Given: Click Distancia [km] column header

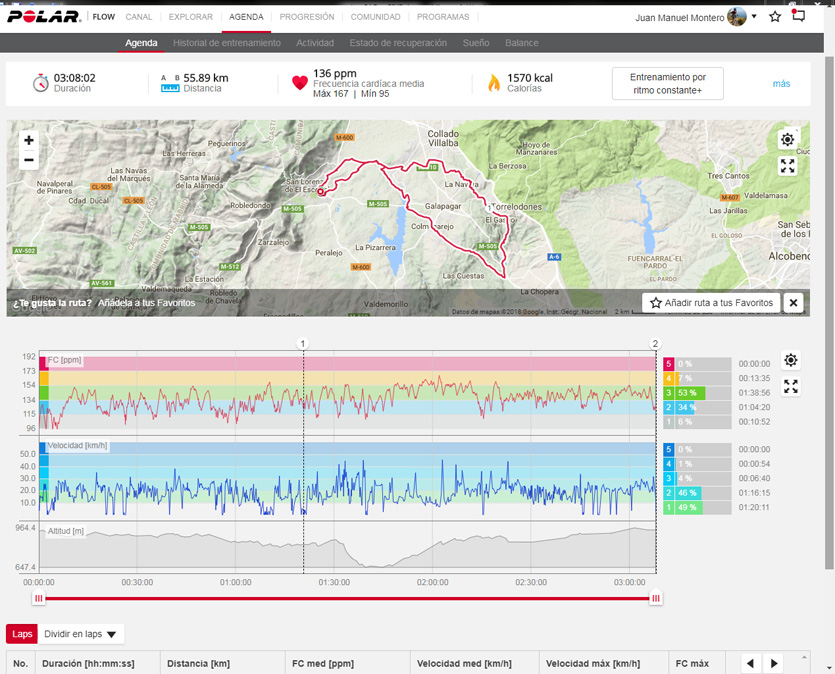Looking at the screenshot, I should tap(199, 664).
